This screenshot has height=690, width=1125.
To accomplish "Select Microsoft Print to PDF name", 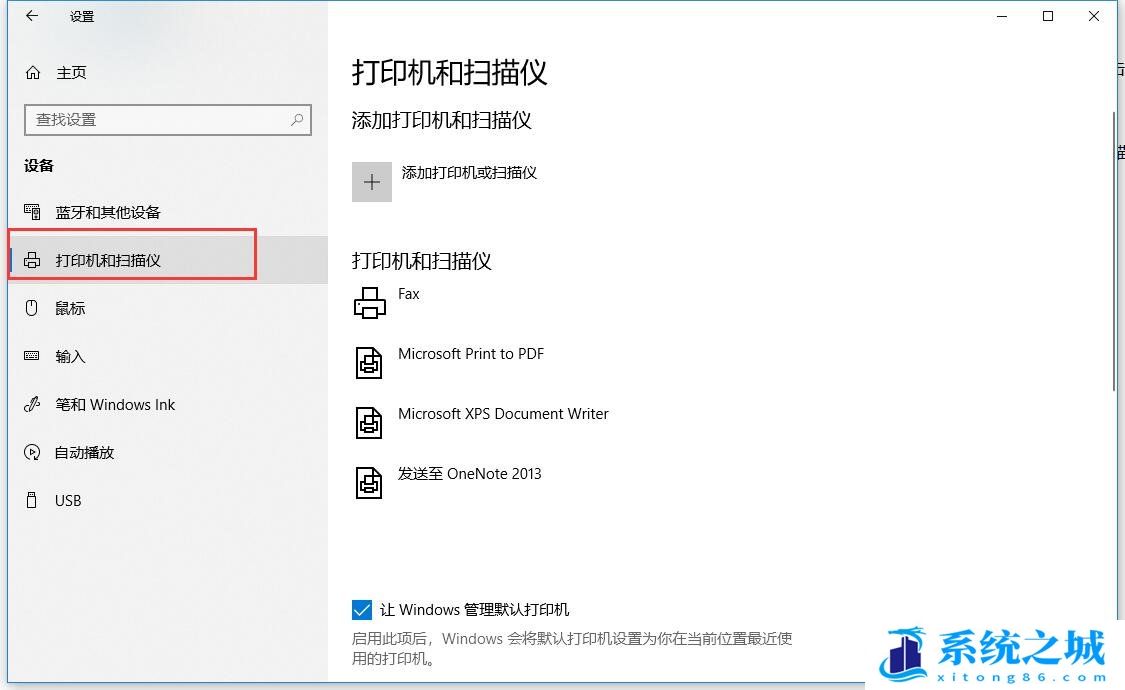I will 471,354.
